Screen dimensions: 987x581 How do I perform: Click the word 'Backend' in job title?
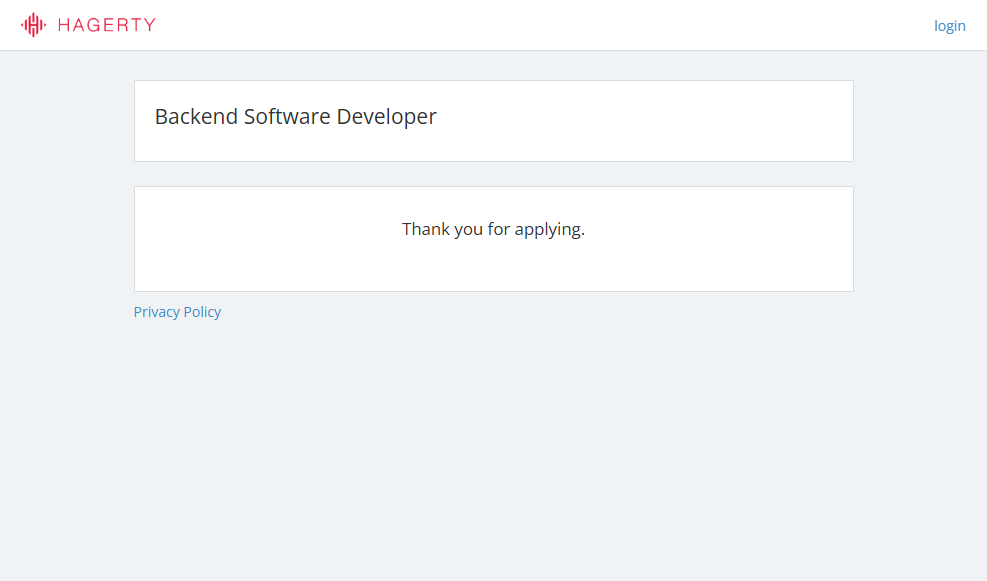[196, 117]
